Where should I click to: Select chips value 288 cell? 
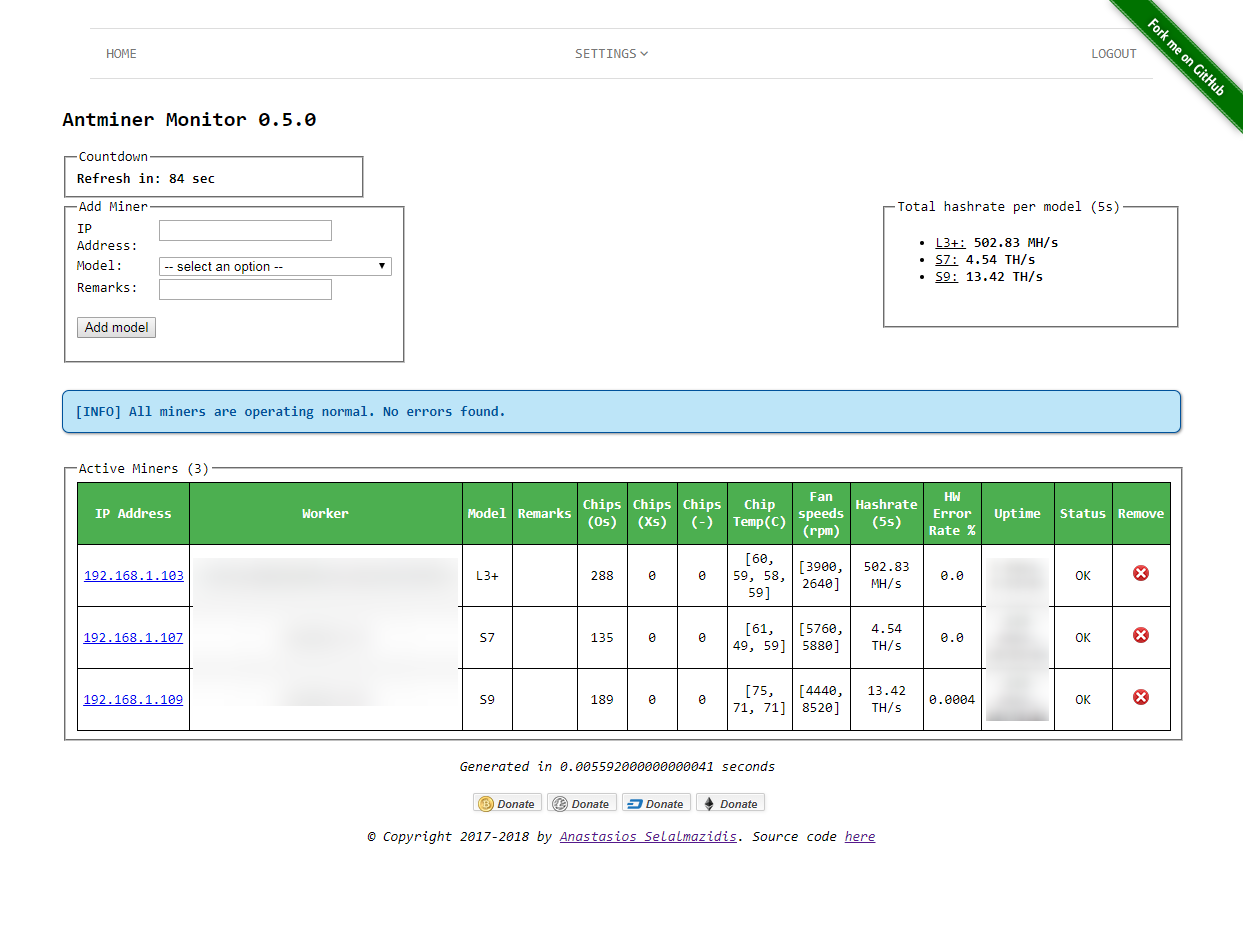pos(602,575)
